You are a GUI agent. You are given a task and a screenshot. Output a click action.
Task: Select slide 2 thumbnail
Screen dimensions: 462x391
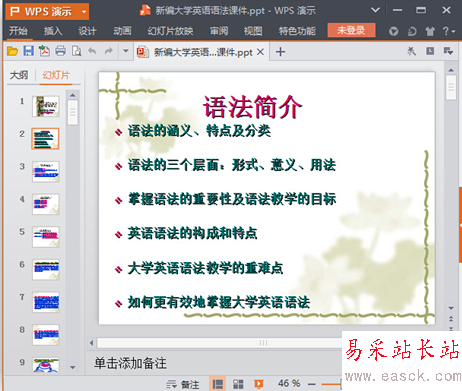tap(46, 139)
